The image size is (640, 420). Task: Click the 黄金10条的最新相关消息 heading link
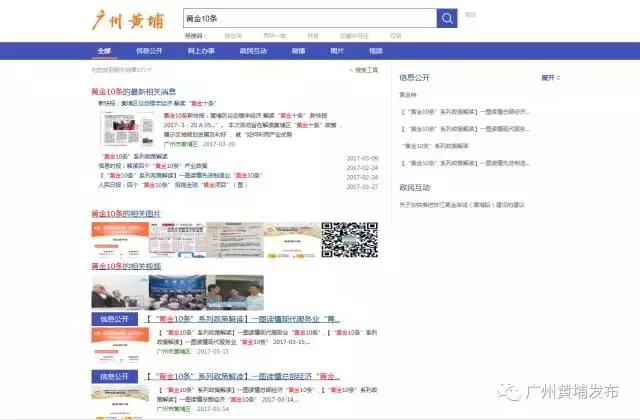point(135,92)
